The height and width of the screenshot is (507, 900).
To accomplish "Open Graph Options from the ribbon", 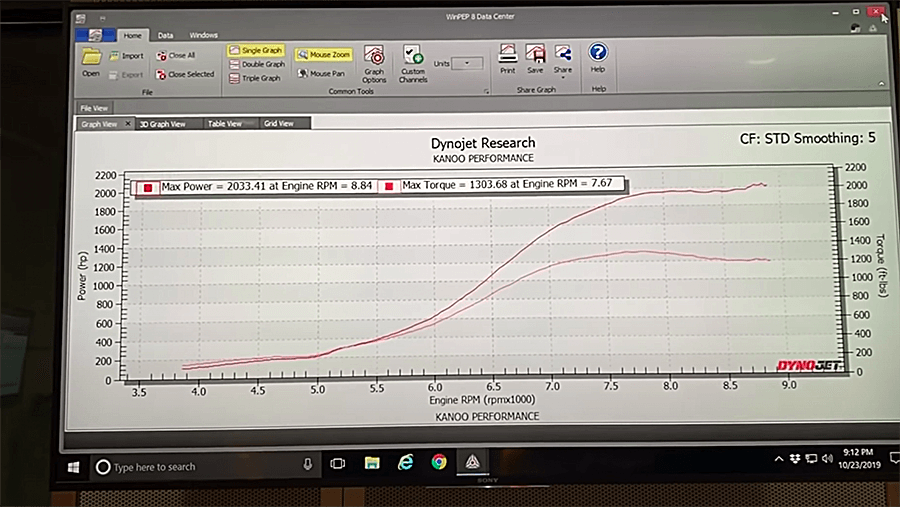I will click(374, 64).
